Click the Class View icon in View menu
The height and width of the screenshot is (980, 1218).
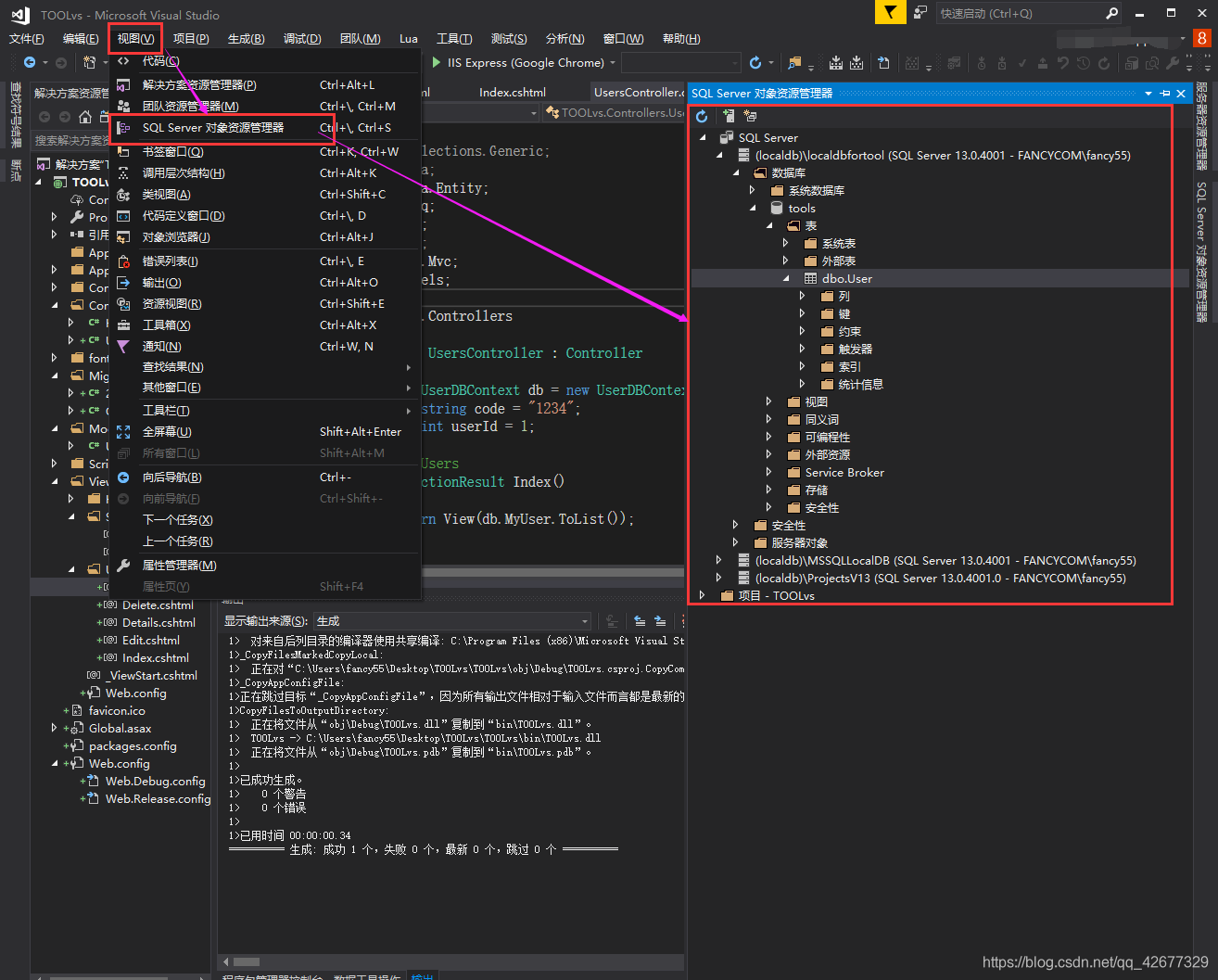(x=123, y=195)
